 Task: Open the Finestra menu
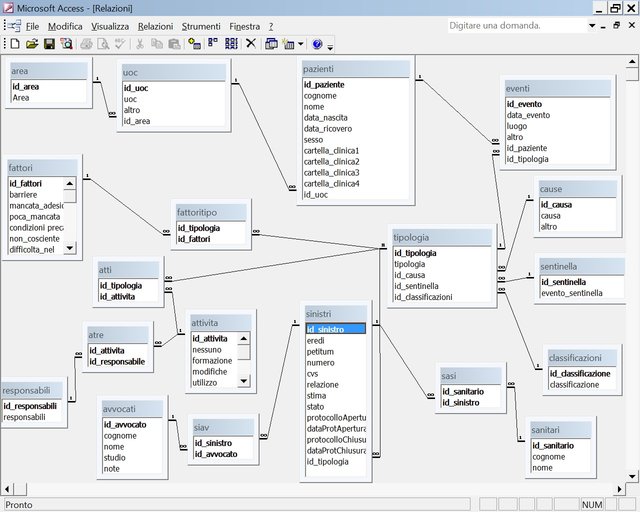[244, 27]
